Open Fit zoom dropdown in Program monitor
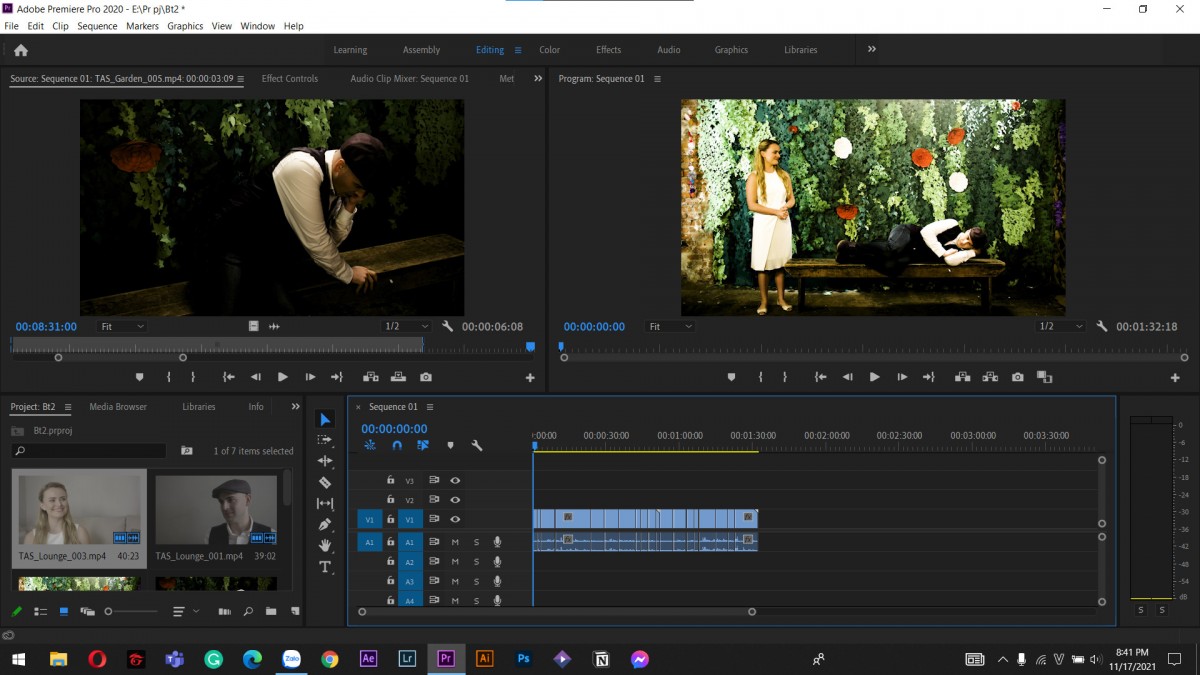This screenshot has height=675, width=1200. 671,327
